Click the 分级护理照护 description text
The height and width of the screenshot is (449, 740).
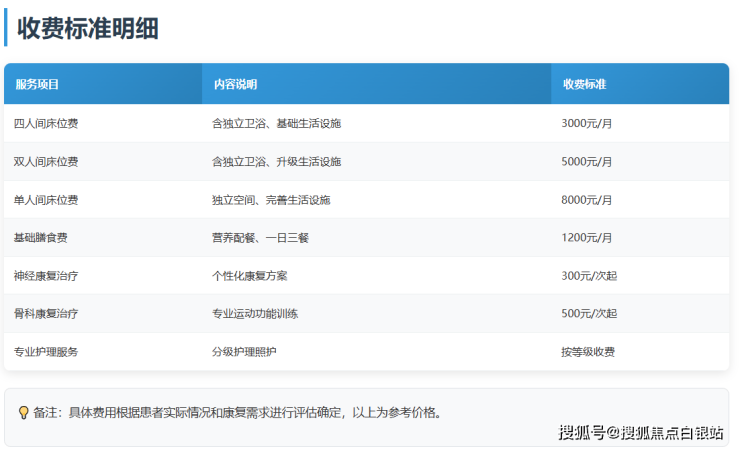(244, 352)
